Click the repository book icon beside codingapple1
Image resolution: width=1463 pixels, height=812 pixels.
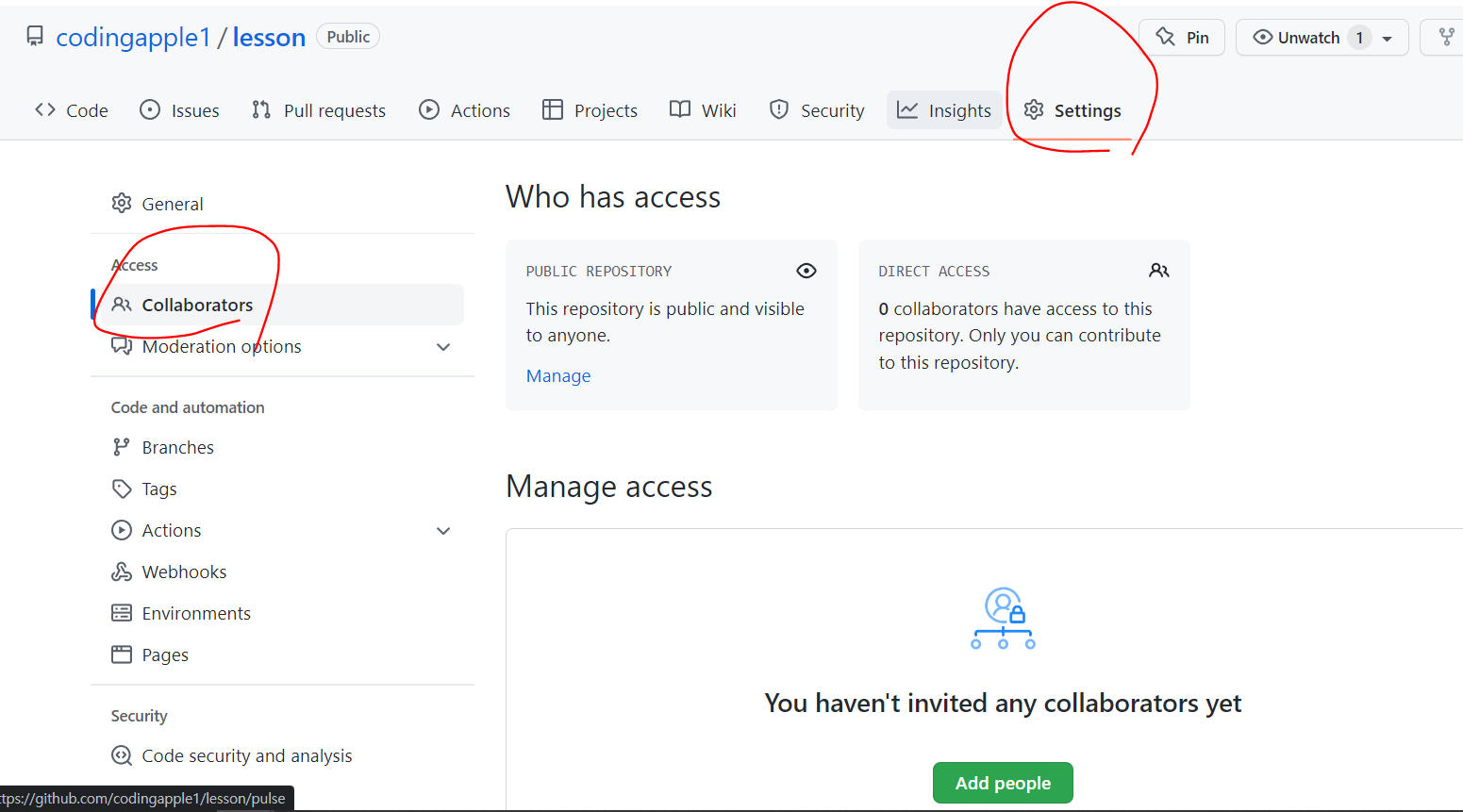coord(35,37)
